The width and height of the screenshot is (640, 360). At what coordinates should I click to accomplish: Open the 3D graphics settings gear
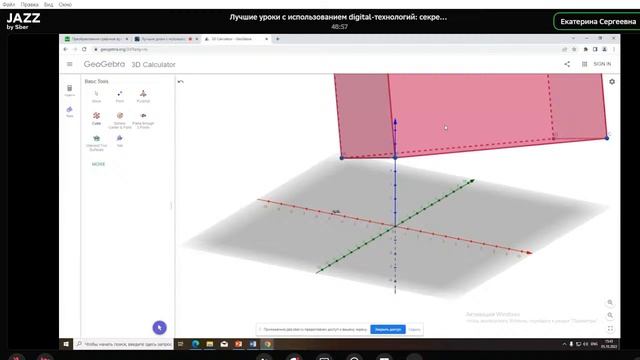tap(612, 82)
